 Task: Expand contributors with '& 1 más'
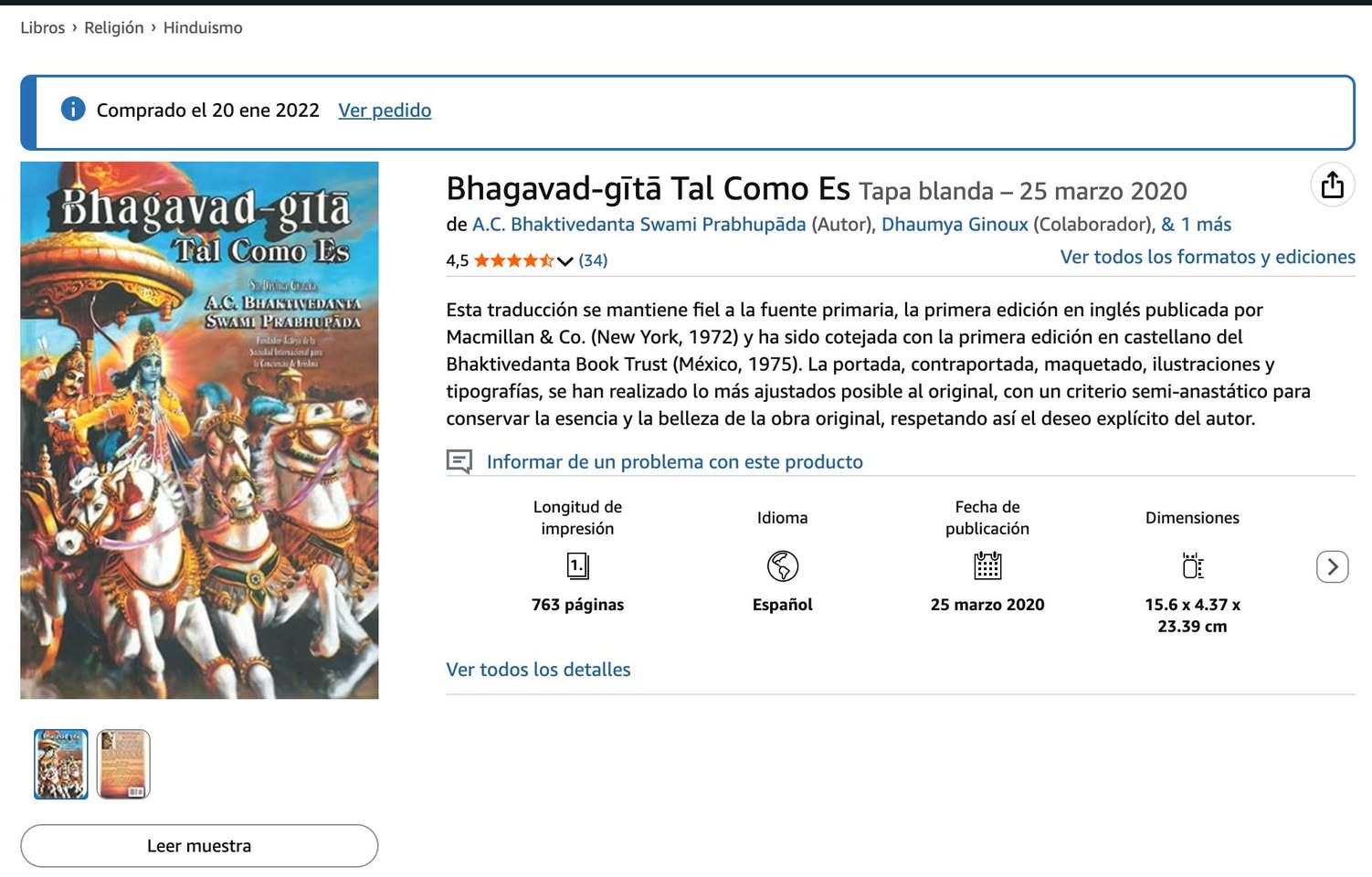pyautogui.click(x=1196, y=224)
